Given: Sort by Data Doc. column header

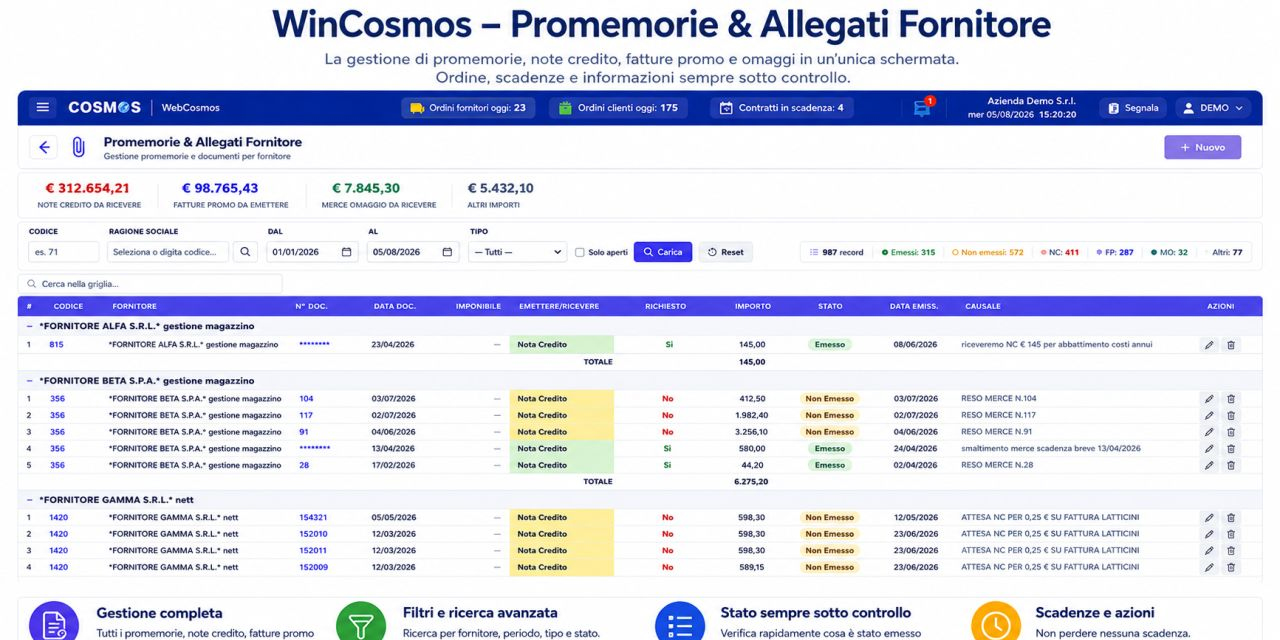Looking at the screenshot, I should pos(395,306).
